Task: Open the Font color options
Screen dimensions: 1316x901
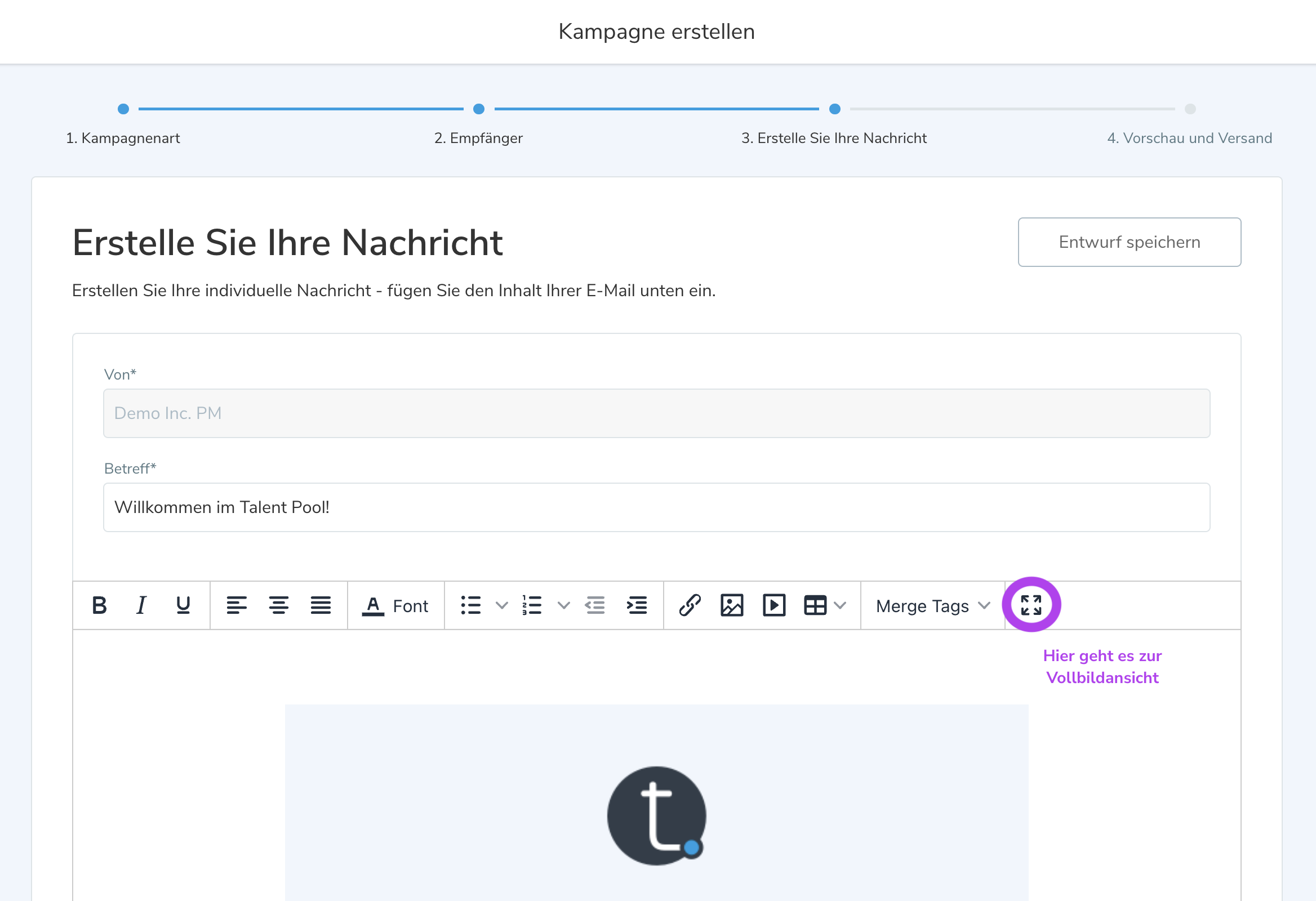Action: coord(395,605)
